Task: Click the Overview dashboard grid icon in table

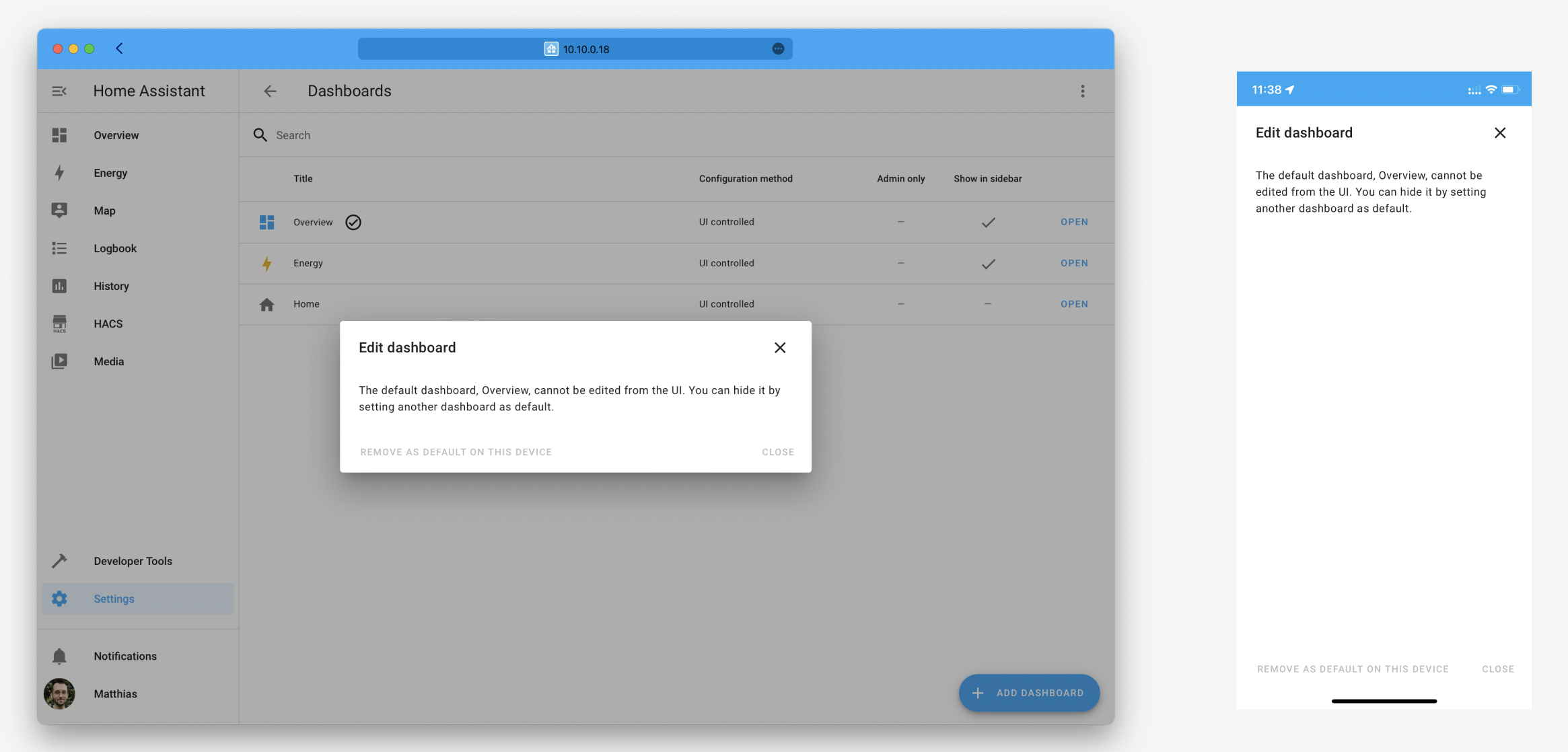Action: pos(266,222)
